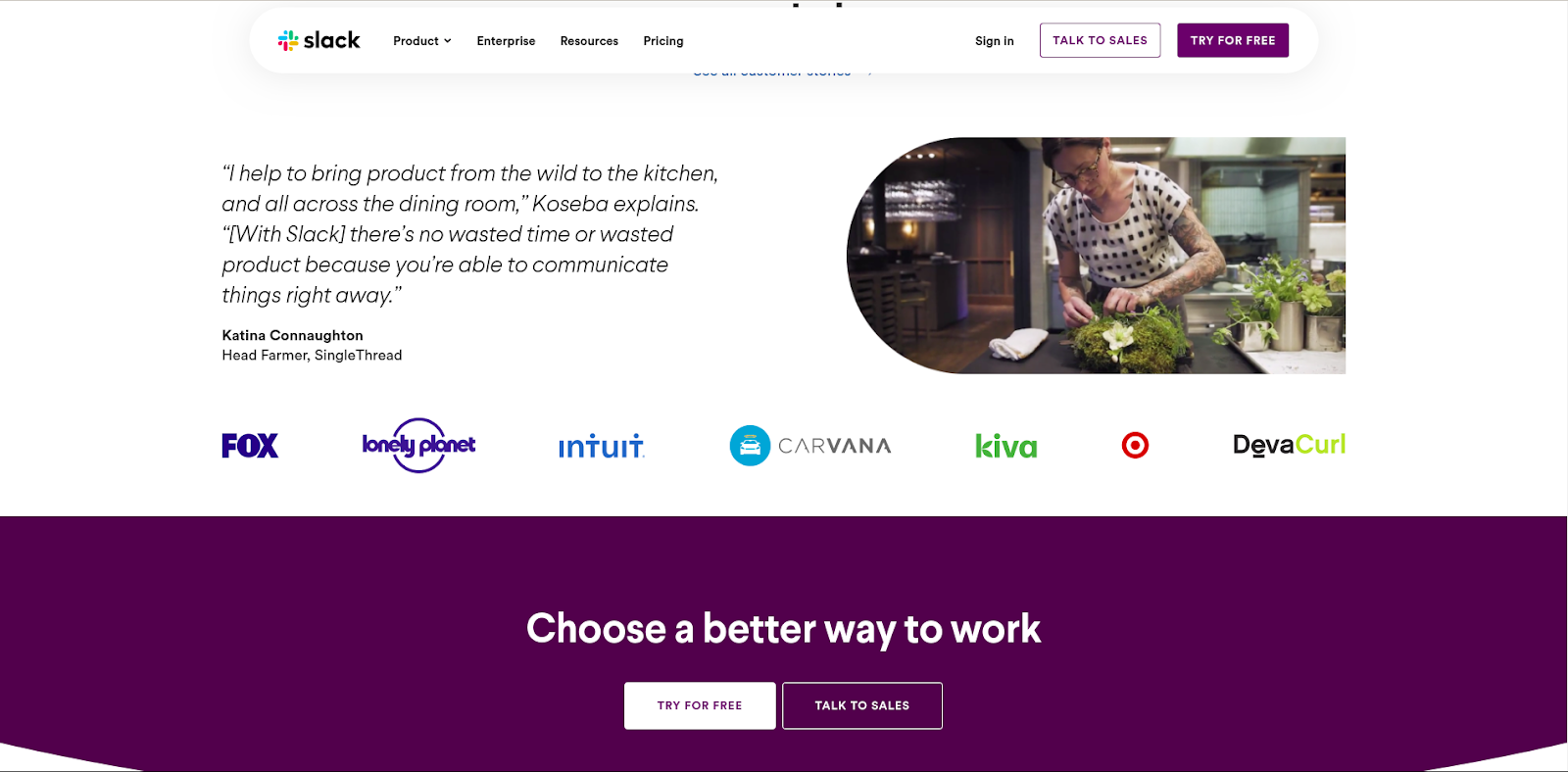Click the Carvana car icon logo

coord(750,446)
